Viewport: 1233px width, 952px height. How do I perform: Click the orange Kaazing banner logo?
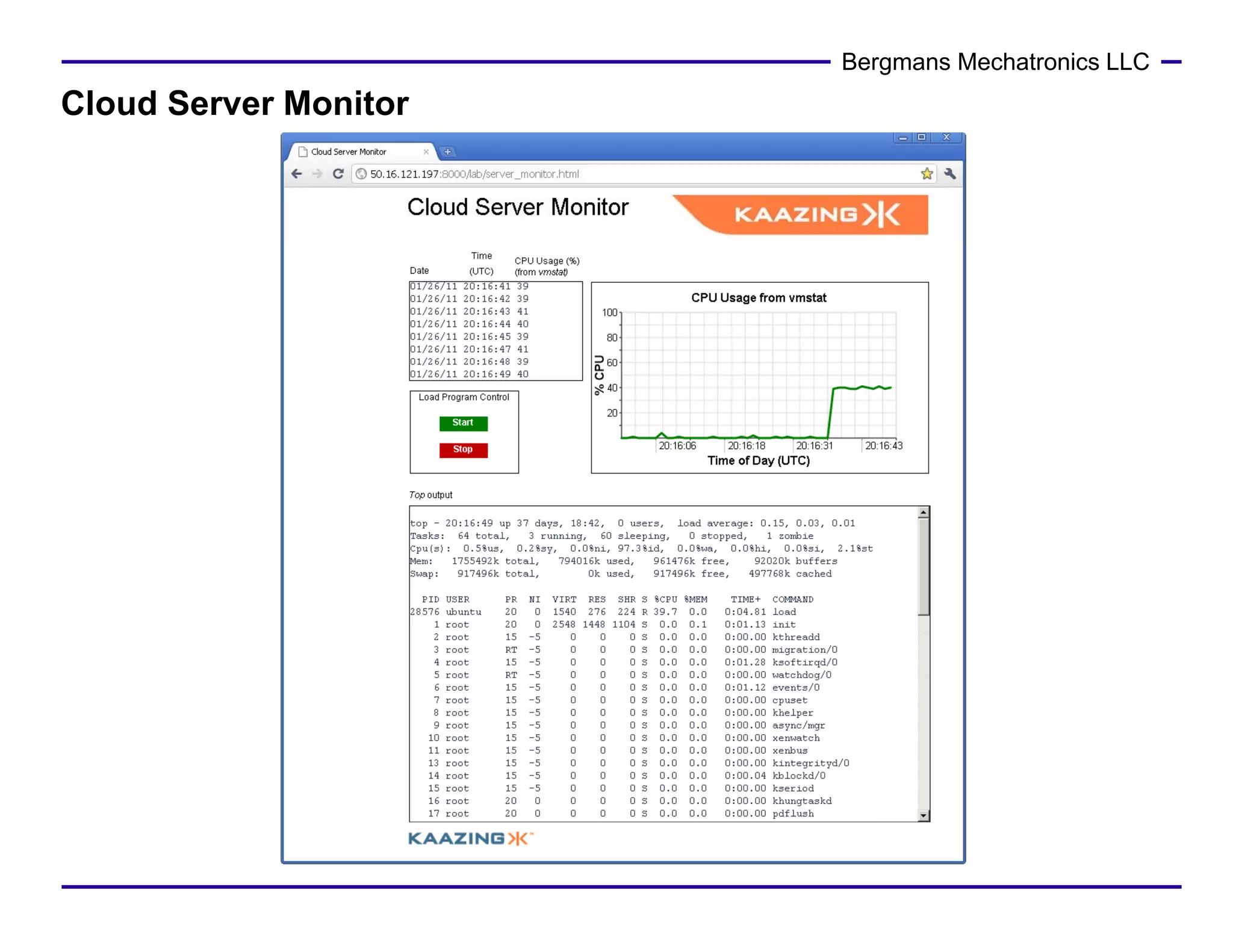tap(801, 214)
